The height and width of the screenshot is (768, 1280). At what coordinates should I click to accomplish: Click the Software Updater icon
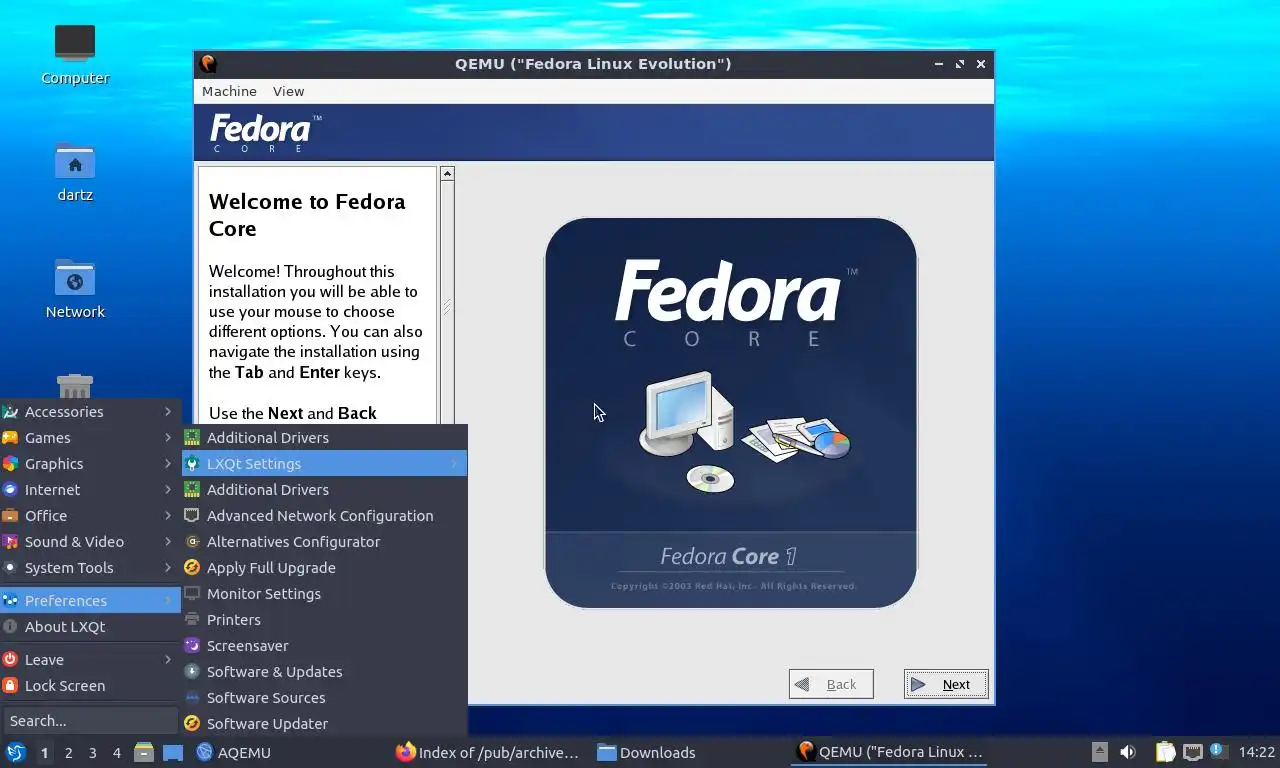[192, 724]
